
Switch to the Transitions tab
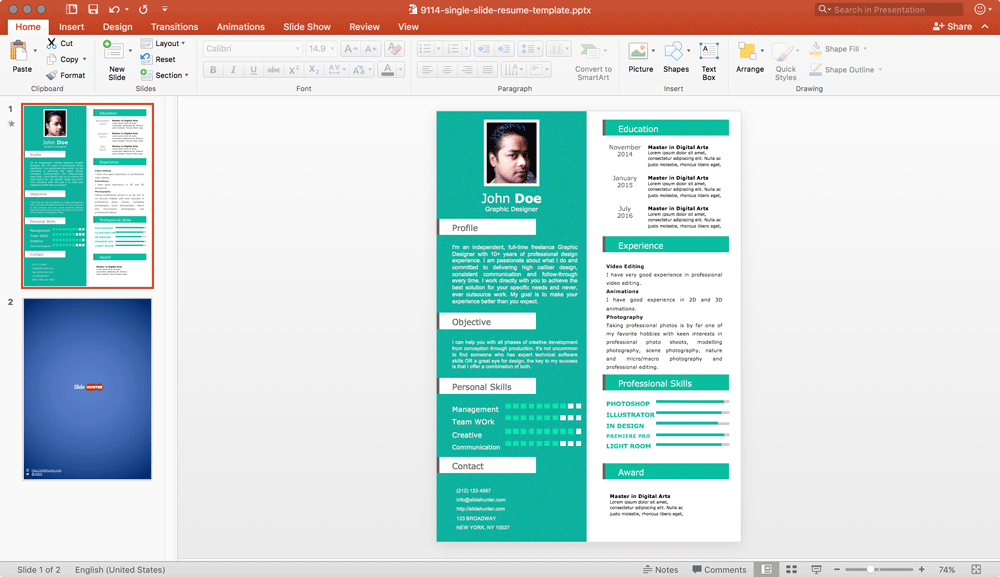point(174,27)
